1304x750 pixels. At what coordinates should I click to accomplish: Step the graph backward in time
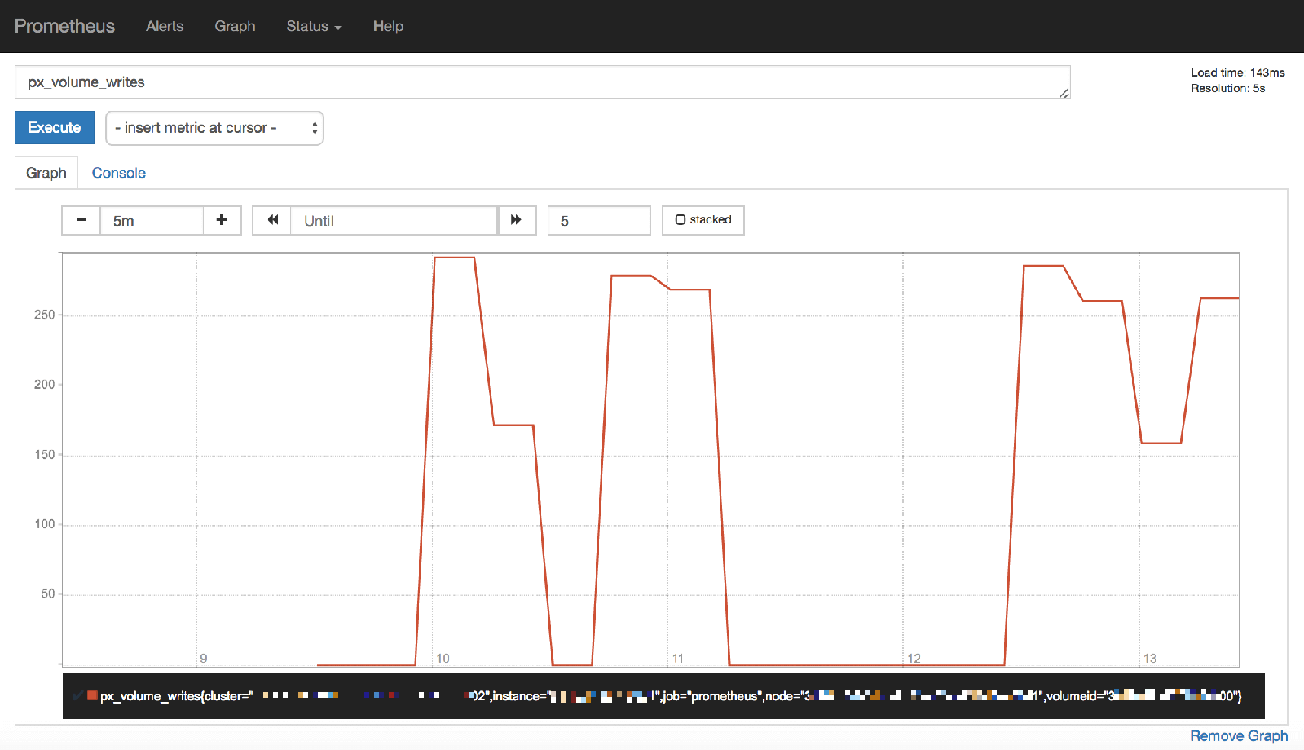(x=271, y=220)
